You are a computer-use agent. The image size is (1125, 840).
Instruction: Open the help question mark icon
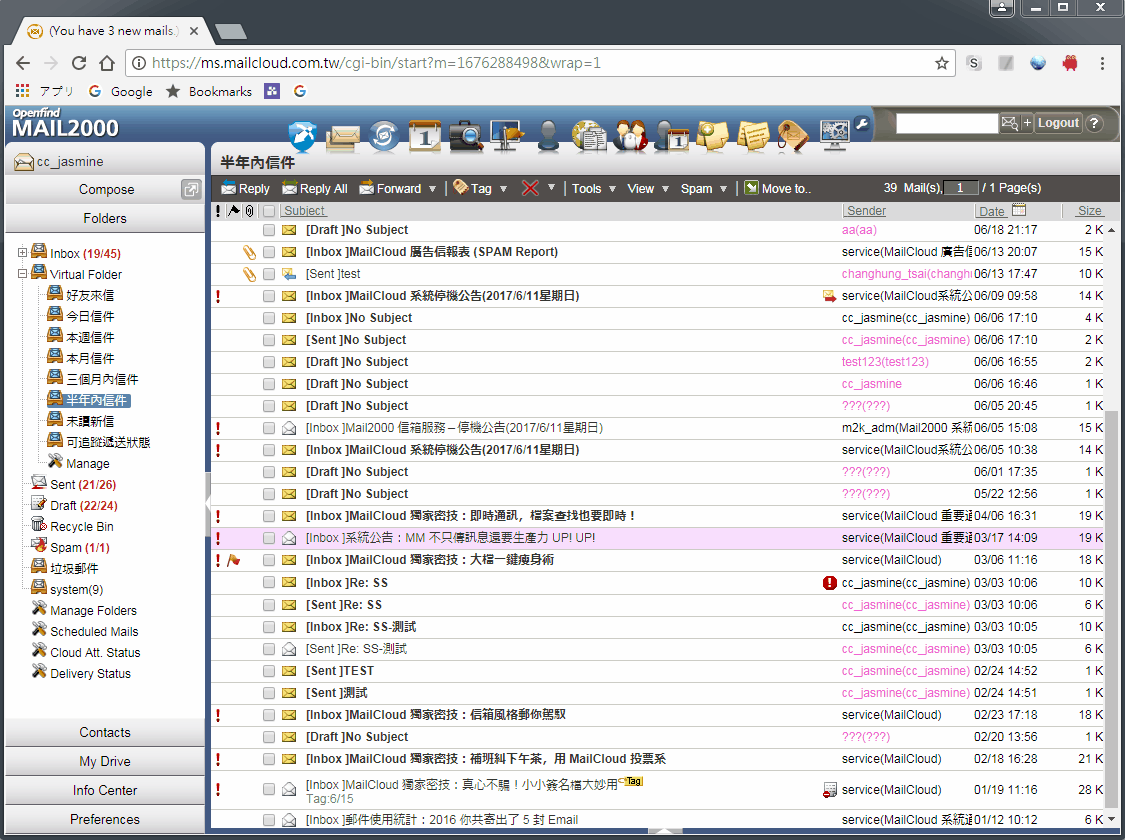(x=1094, y=123)
